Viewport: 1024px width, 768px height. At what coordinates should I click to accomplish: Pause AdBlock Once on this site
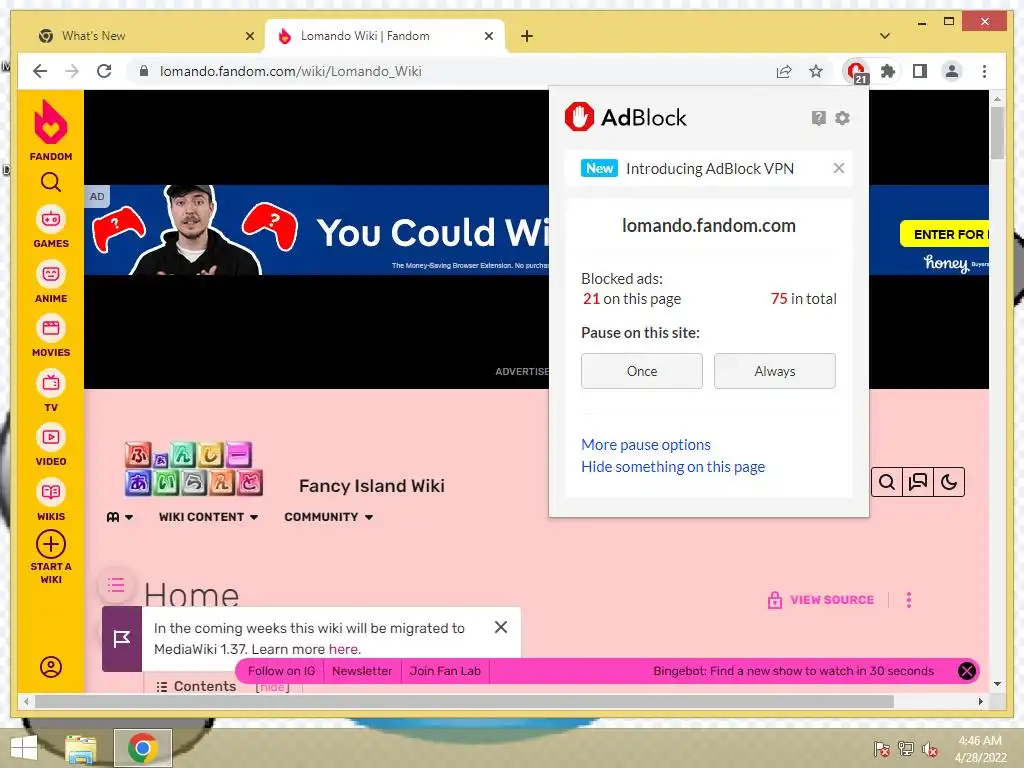[642, 371]
